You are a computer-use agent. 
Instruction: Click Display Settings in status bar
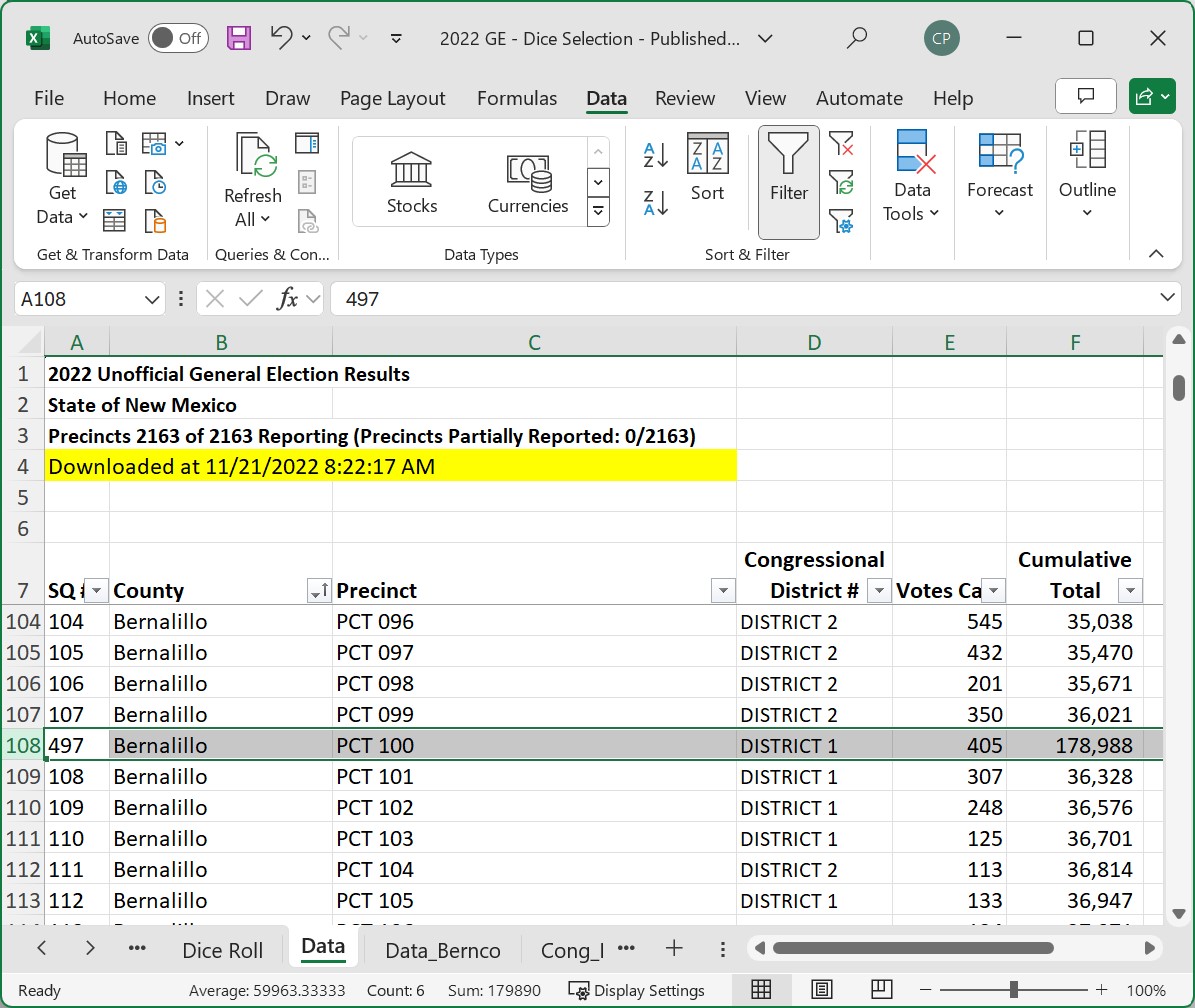pos(636,990)
